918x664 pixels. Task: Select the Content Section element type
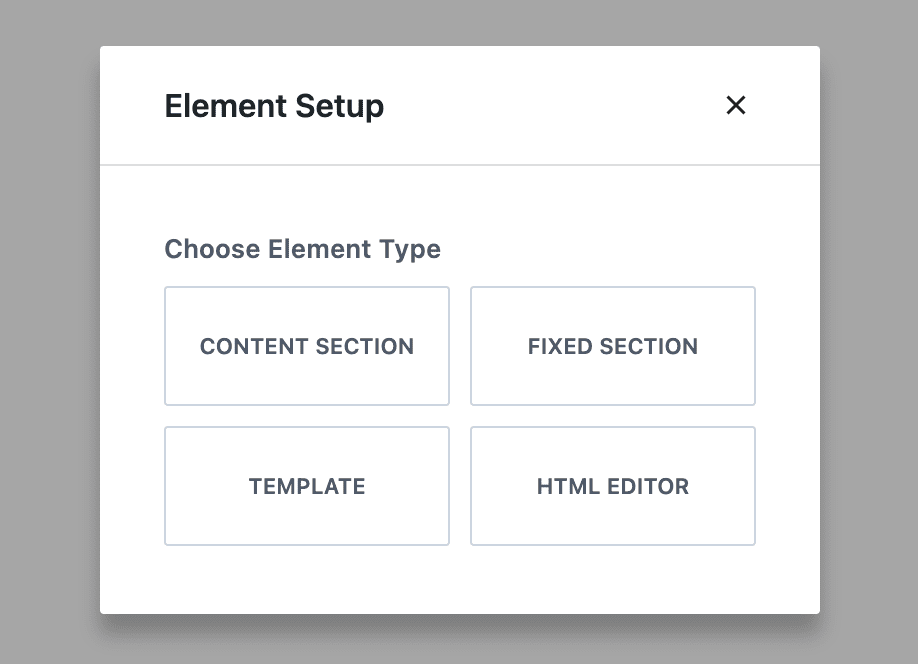tap(307, 346)
